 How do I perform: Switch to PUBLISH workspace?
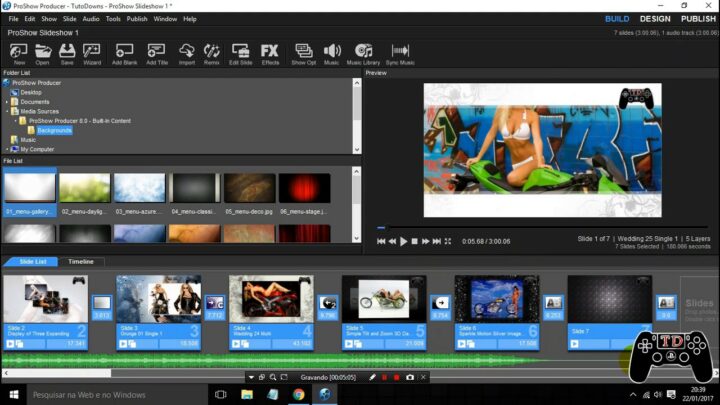pos(698,18)
